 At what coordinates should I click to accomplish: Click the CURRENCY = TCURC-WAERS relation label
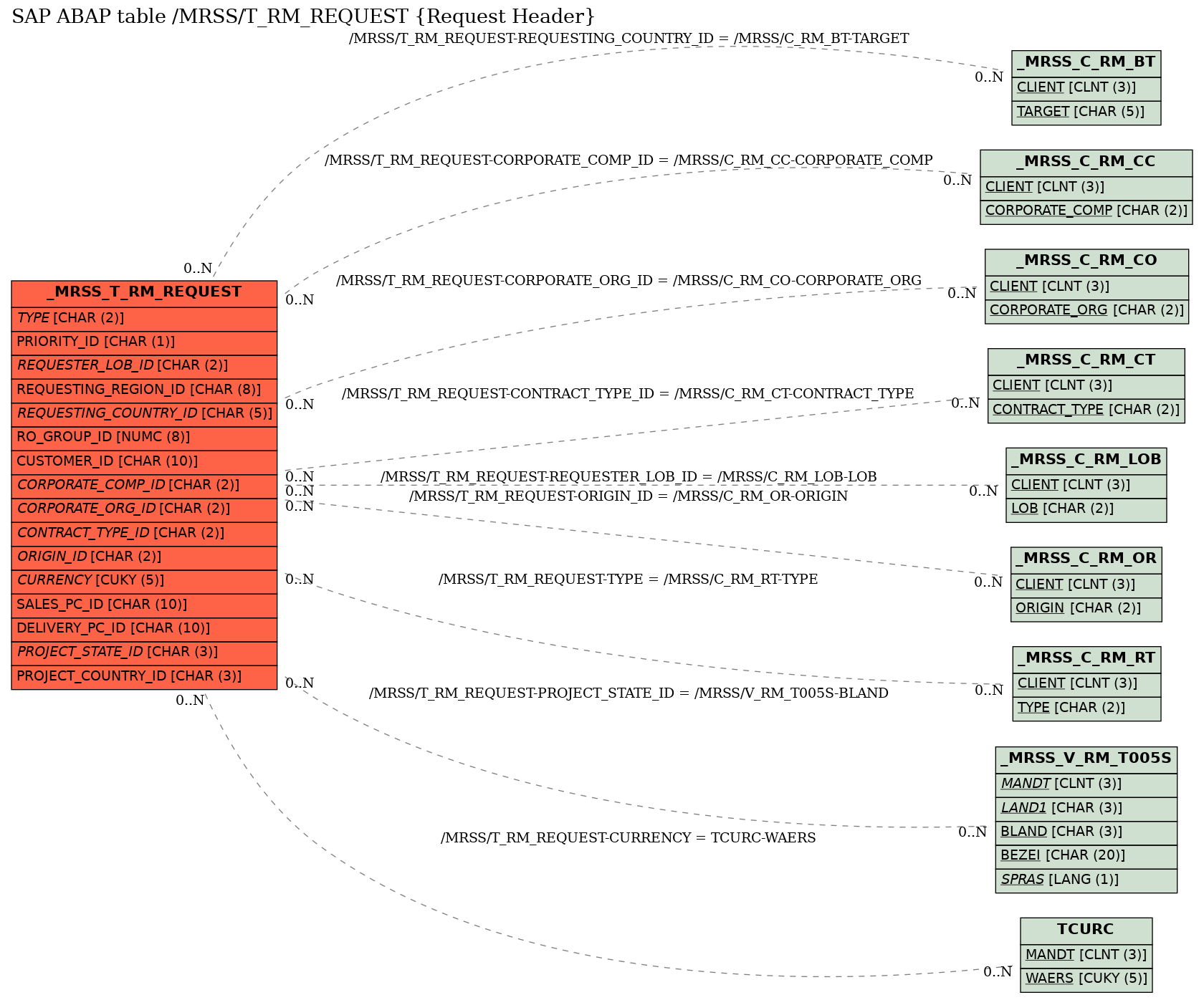(x=628, y=838)
